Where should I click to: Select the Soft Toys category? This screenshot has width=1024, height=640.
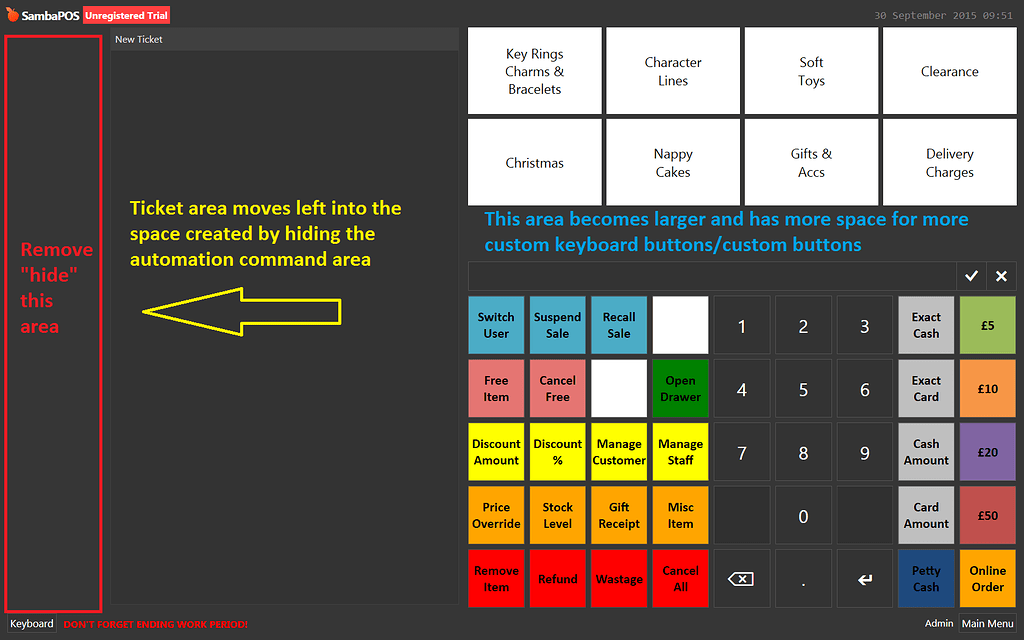pos(811,70)
